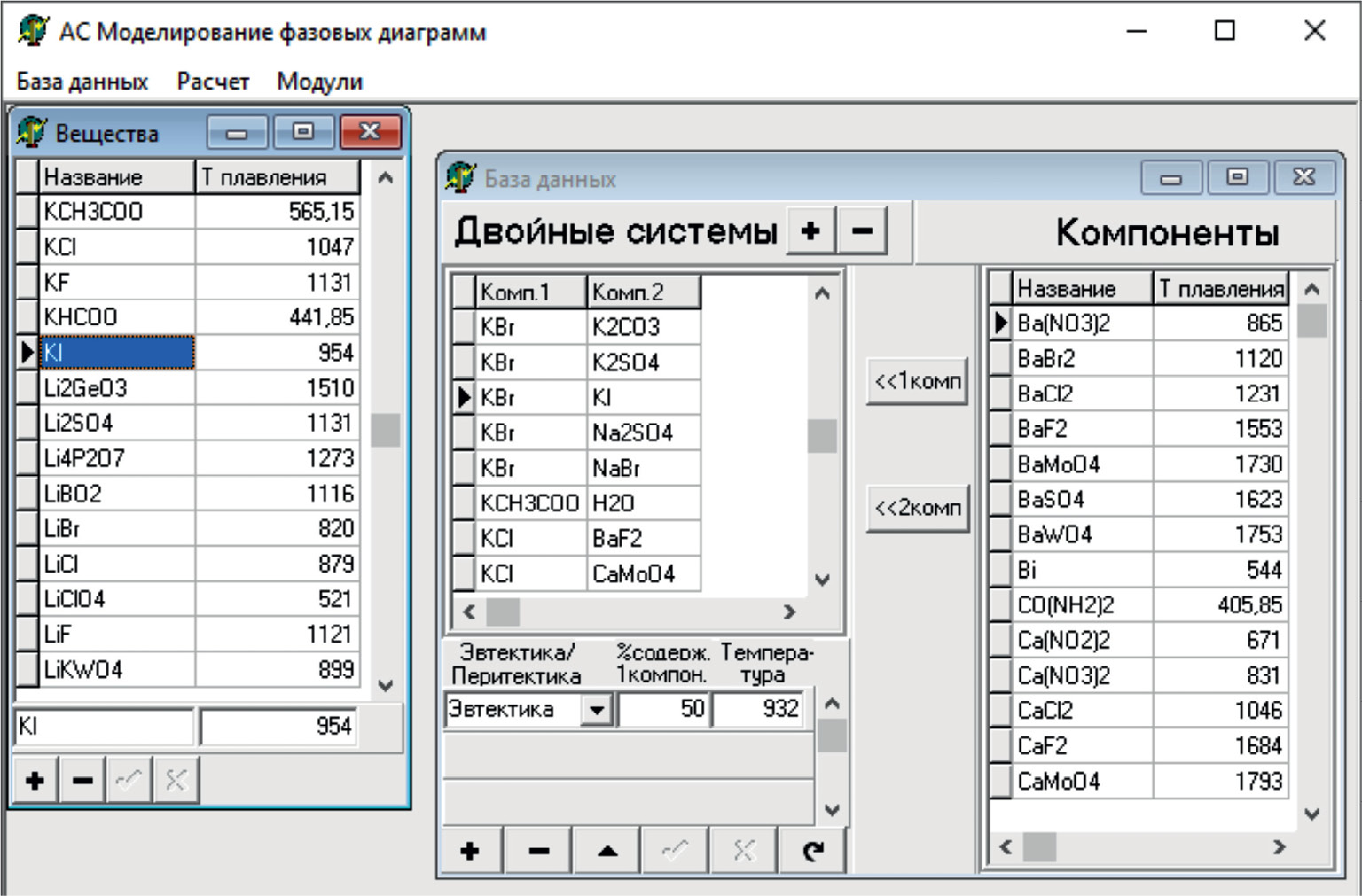Open the Расчет menu
The image size is (1362, 896).
coord(213,82)
